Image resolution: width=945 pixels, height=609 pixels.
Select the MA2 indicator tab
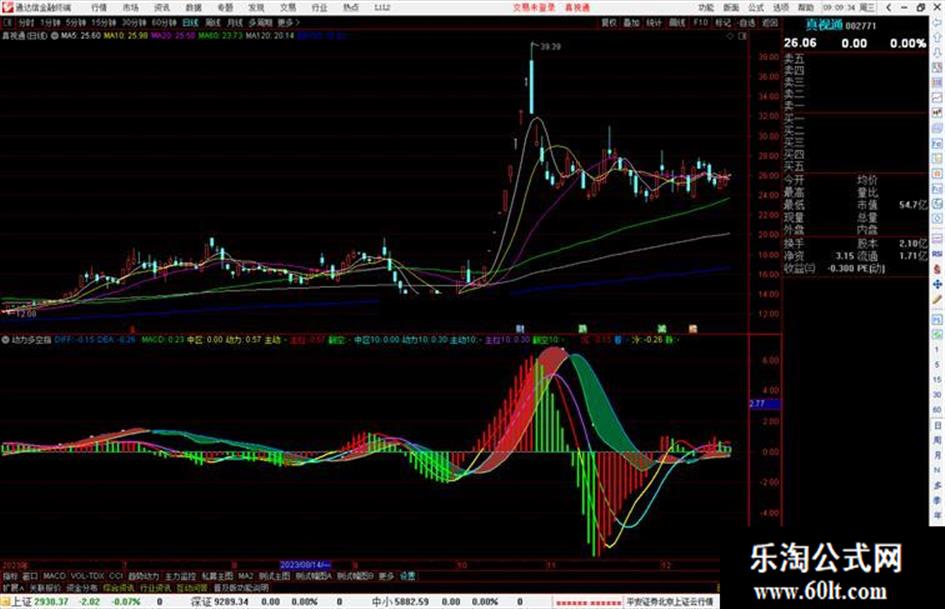click(x=246, y=576)
